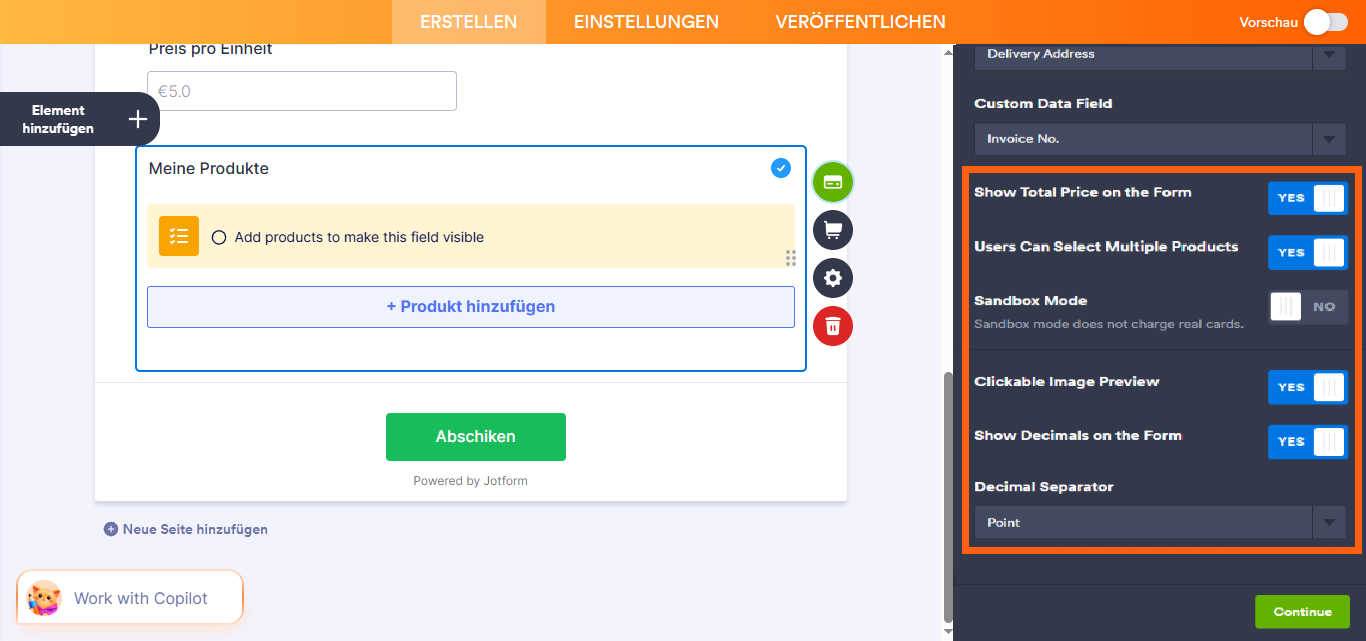Click the shopping cart icon beside product field
The height and width of the screenshot is (641, 1366).
(x=832, y=230)
